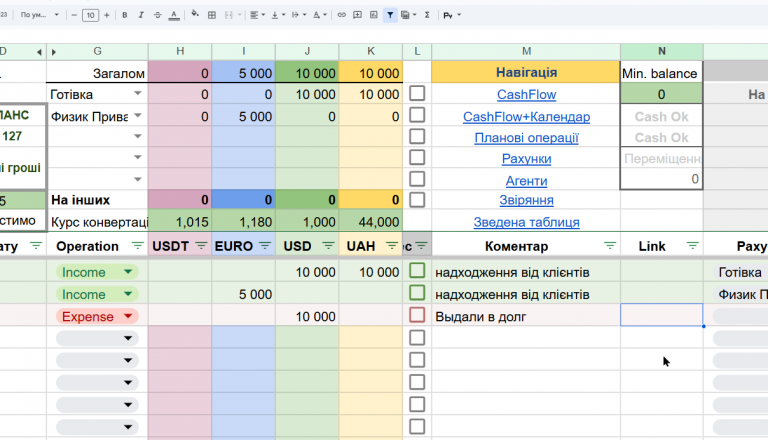The height and width of the screenshot is (440, 768).
Task: Increase font size with plus button
Action: click(x=106, y=15)
